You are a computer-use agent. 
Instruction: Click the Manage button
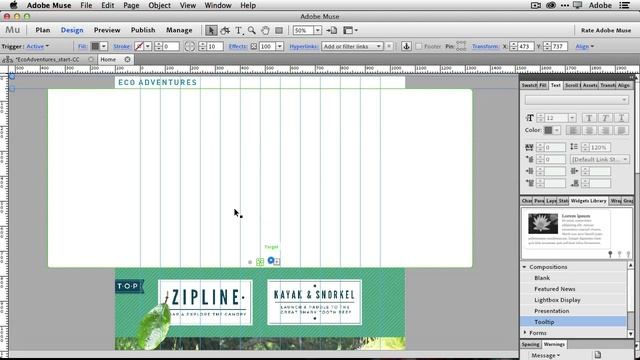tap(179, 30)
